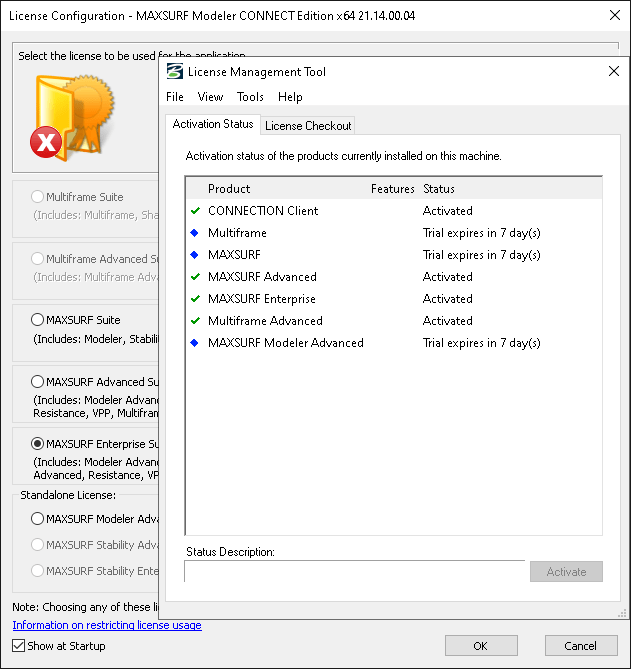Choose standalone MAXSURF Modeler Advanced radio button
The image size is (631, 669).
[38, 519]
